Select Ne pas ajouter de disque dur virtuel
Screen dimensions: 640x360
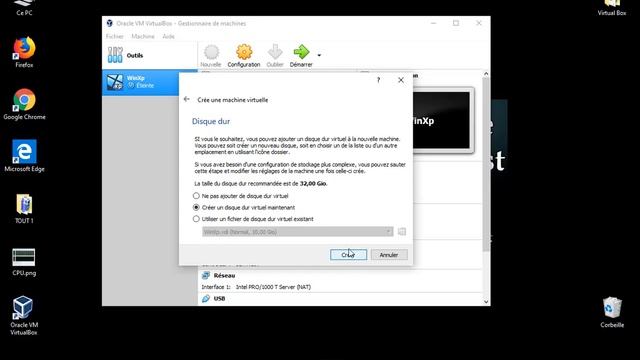click(241, 196)
